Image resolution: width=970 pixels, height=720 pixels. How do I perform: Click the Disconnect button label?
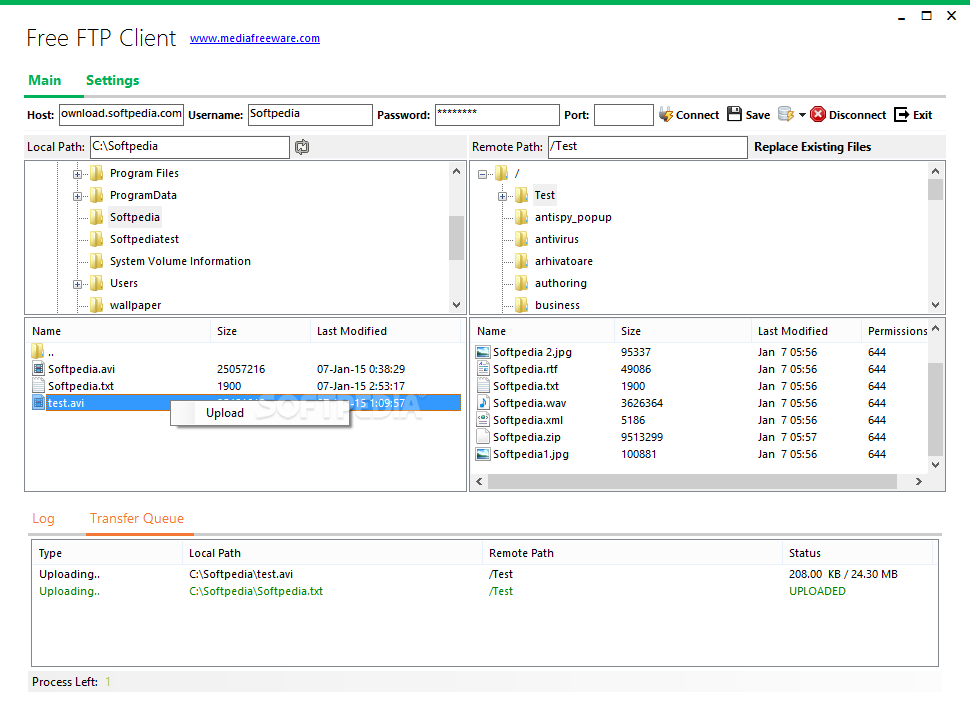click(x=857, y=115)
